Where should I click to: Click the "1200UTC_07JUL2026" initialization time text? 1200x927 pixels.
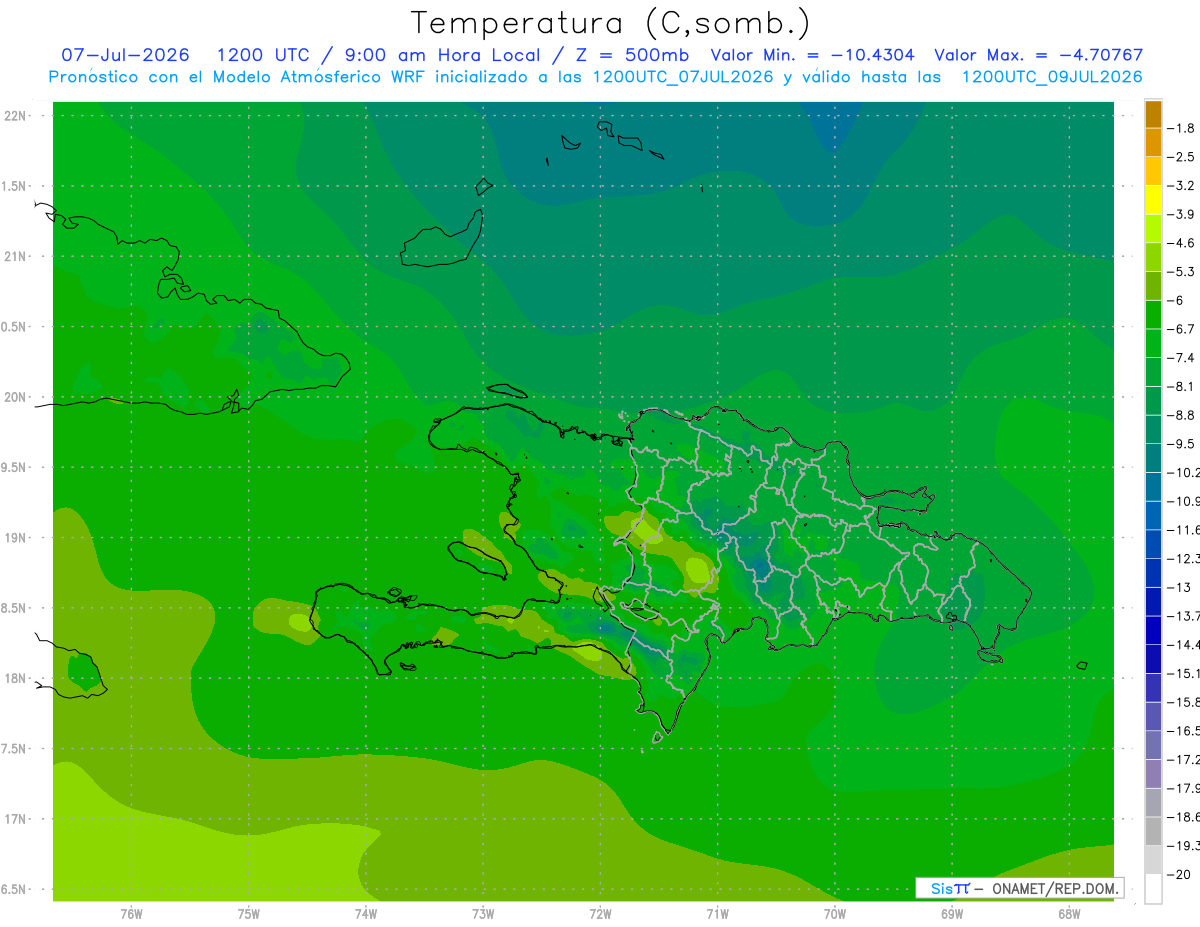(x=683, y=77)
